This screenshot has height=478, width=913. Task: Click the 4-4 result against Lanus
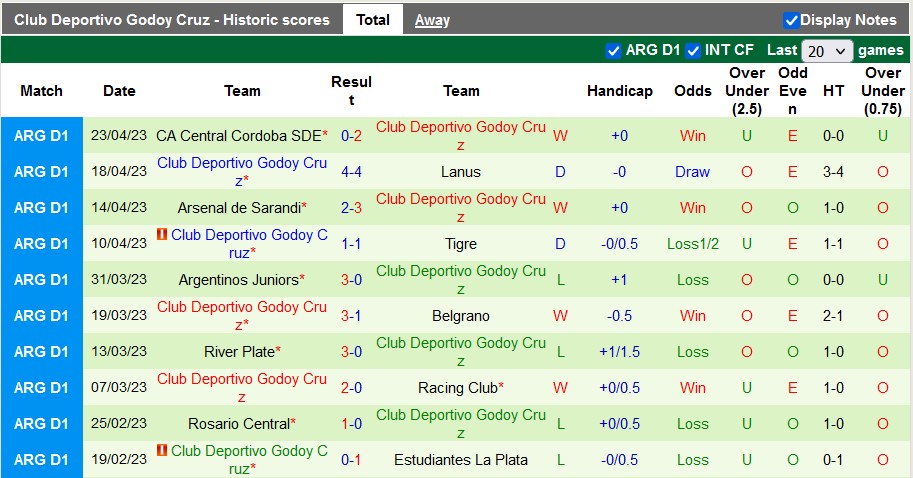[x=351, y=172]
